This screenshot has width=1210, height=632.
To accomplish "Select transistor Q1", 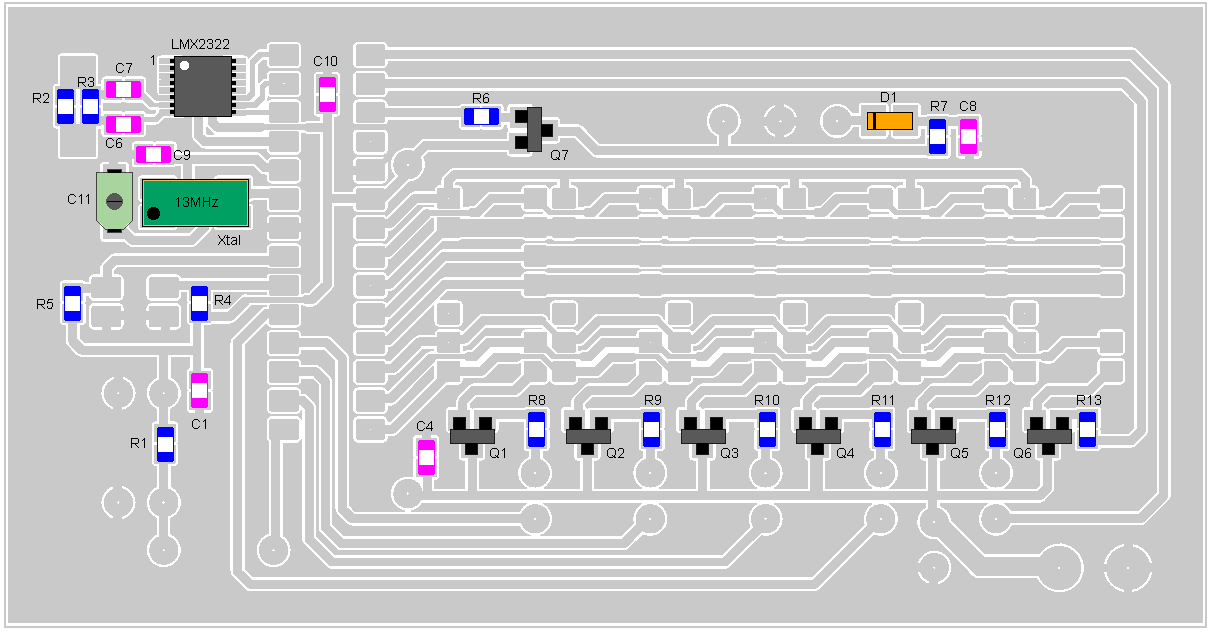I will point(473,436).
